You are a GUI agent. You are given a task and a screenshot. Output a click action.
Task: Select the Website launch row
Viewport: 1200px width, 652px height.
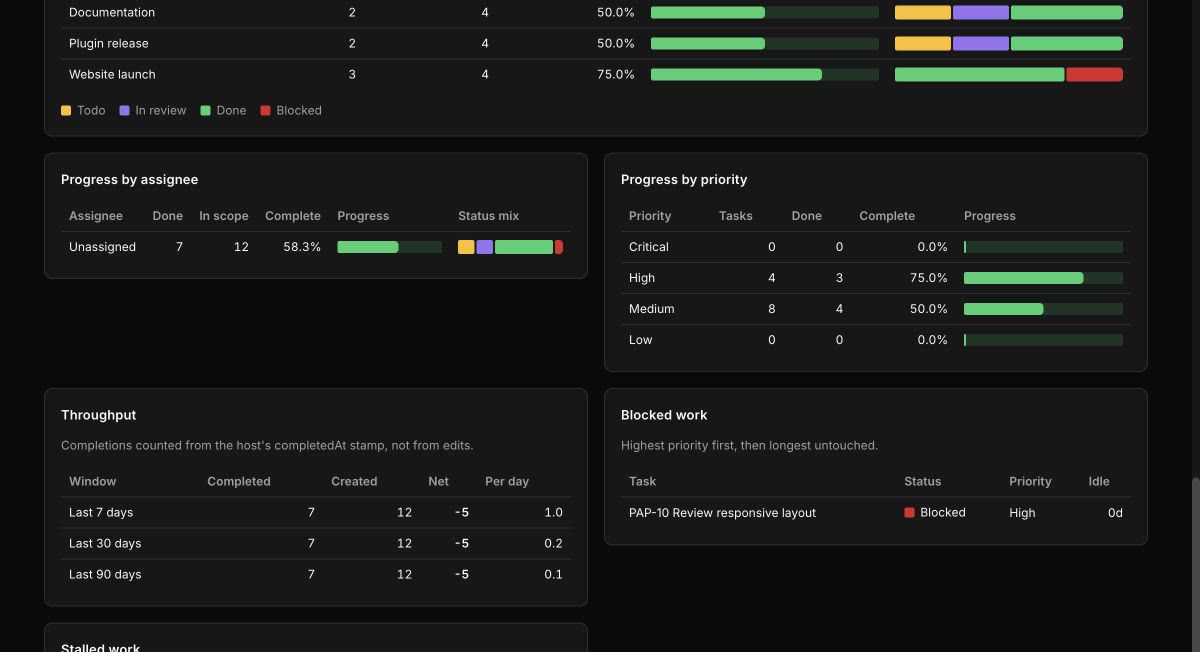click(x=596, y=75)
